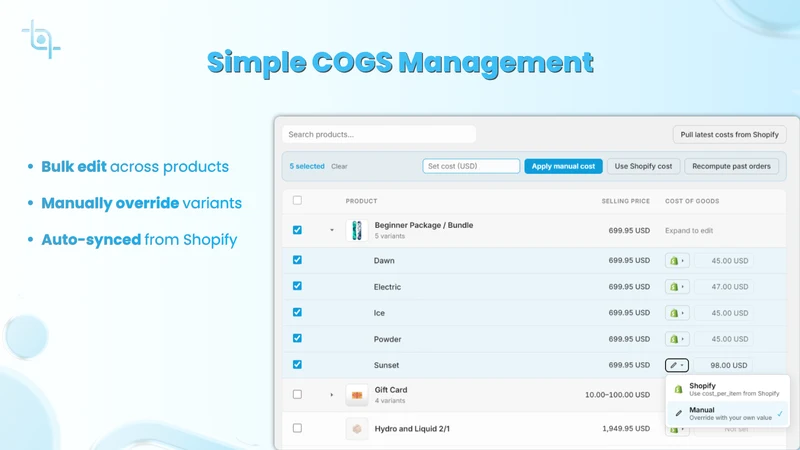Click the Powder 45.00 USD cost field
This screenshot has height=450, width=800.
[x=723, y=339]
